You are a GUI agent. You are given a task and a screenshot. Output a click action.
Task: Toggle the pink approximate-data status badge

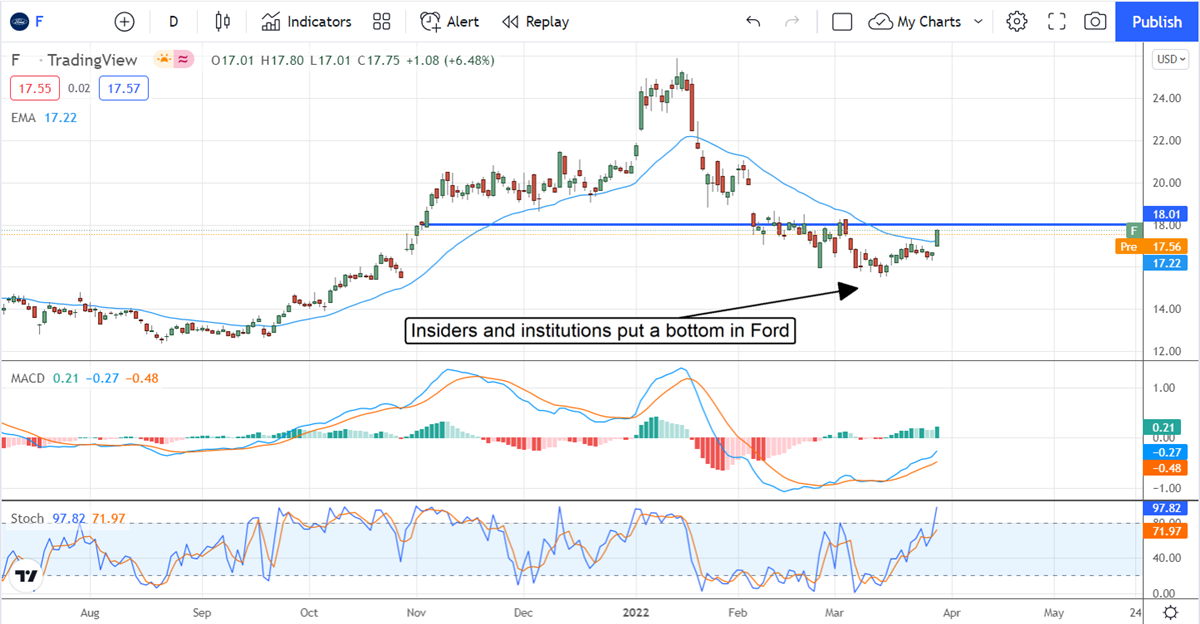184,60
